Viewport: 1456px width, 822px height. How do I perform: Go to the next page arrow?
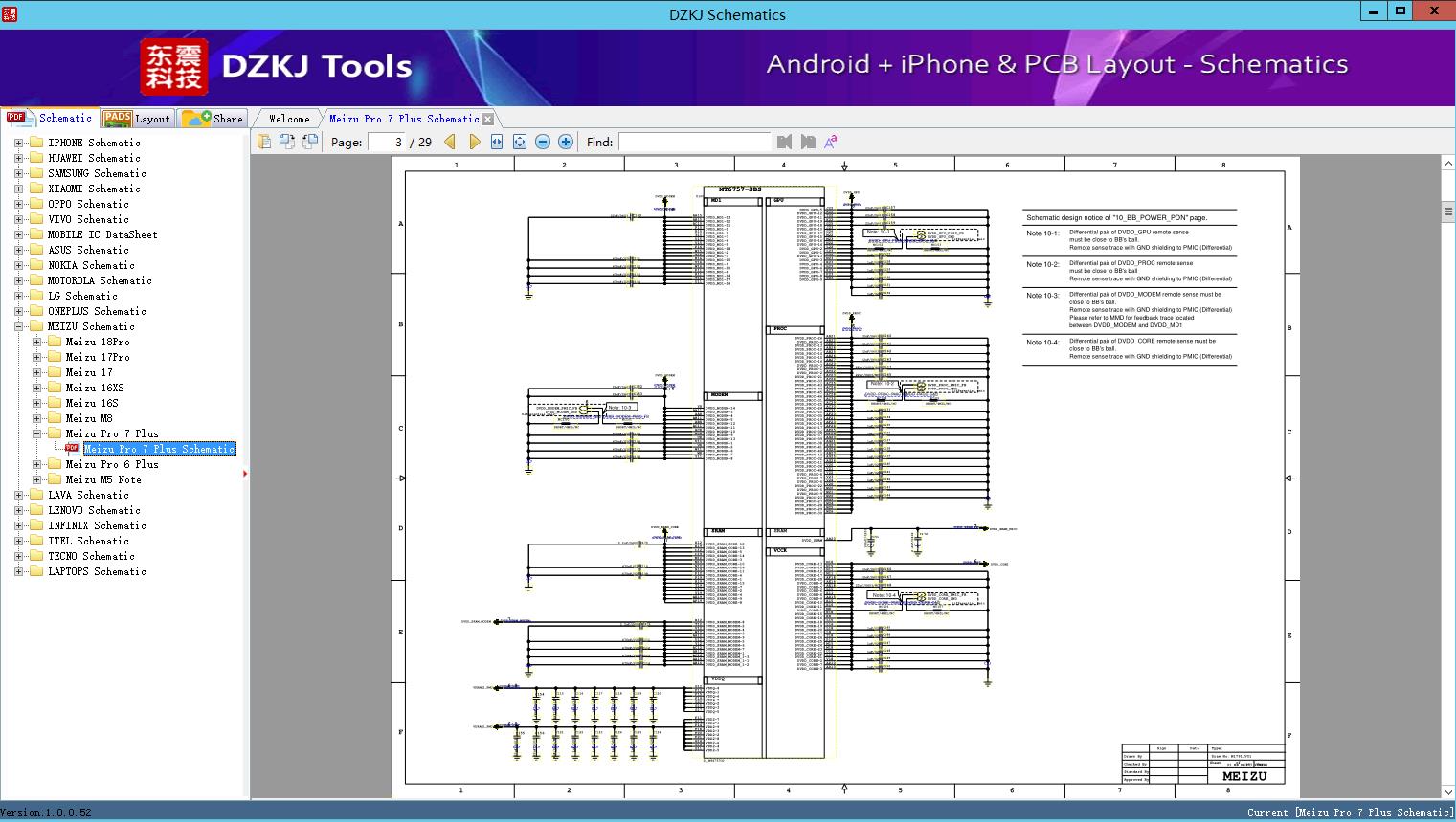tap(474, 142)
